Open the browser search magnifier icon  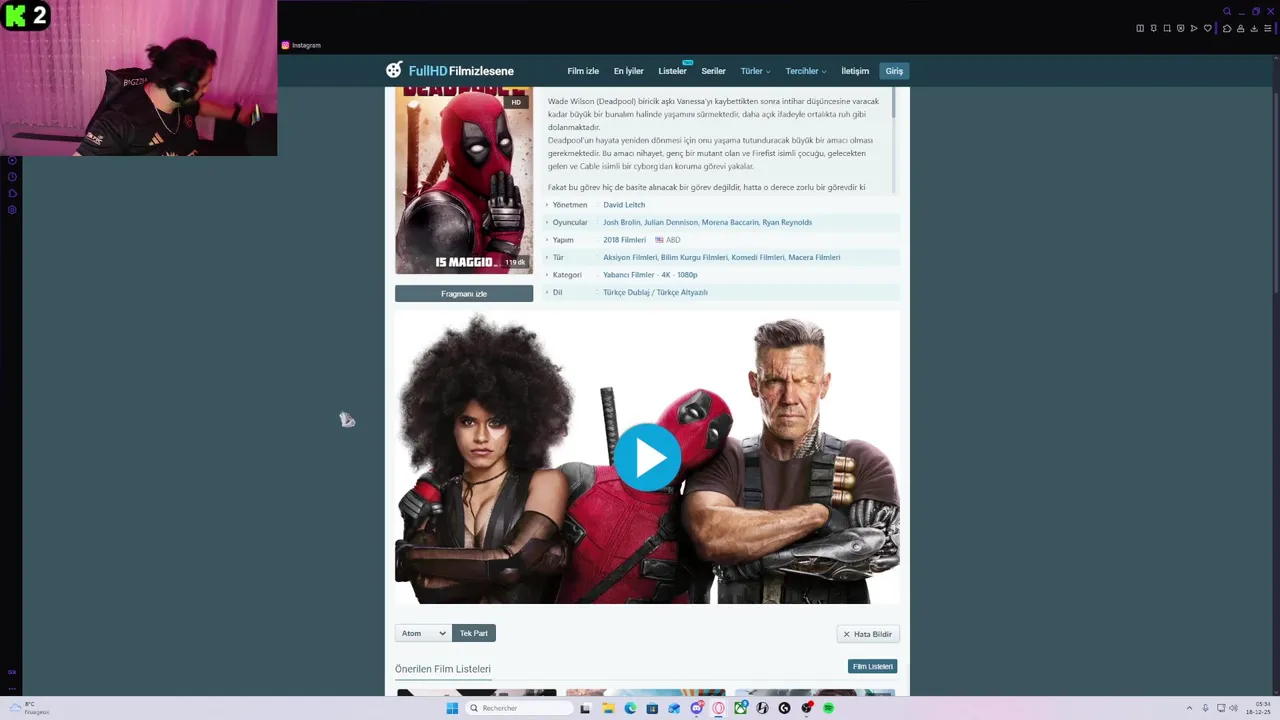click(1227, 11)
